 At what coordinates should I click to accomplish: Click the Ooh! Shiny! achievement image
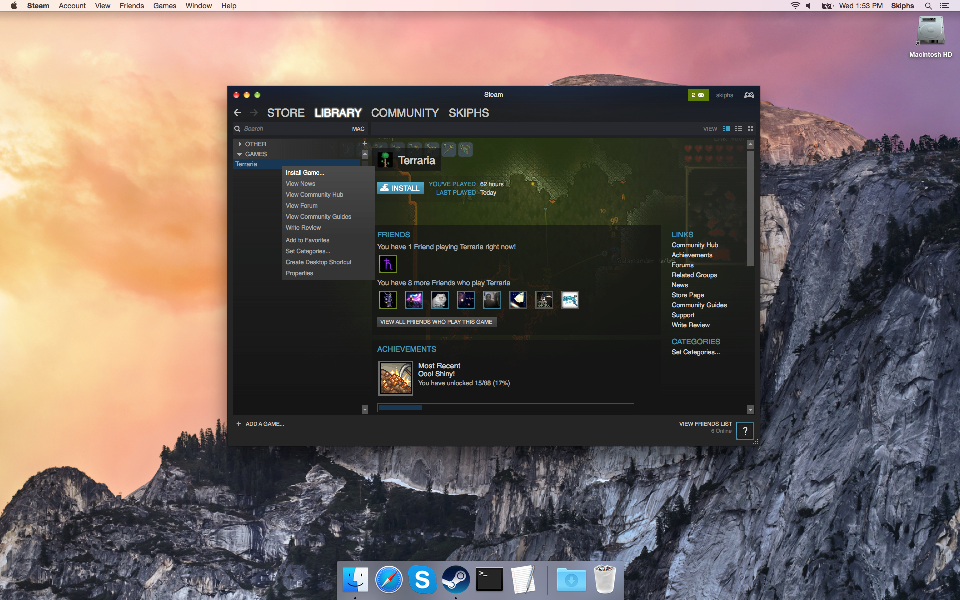tap(396, 378)
